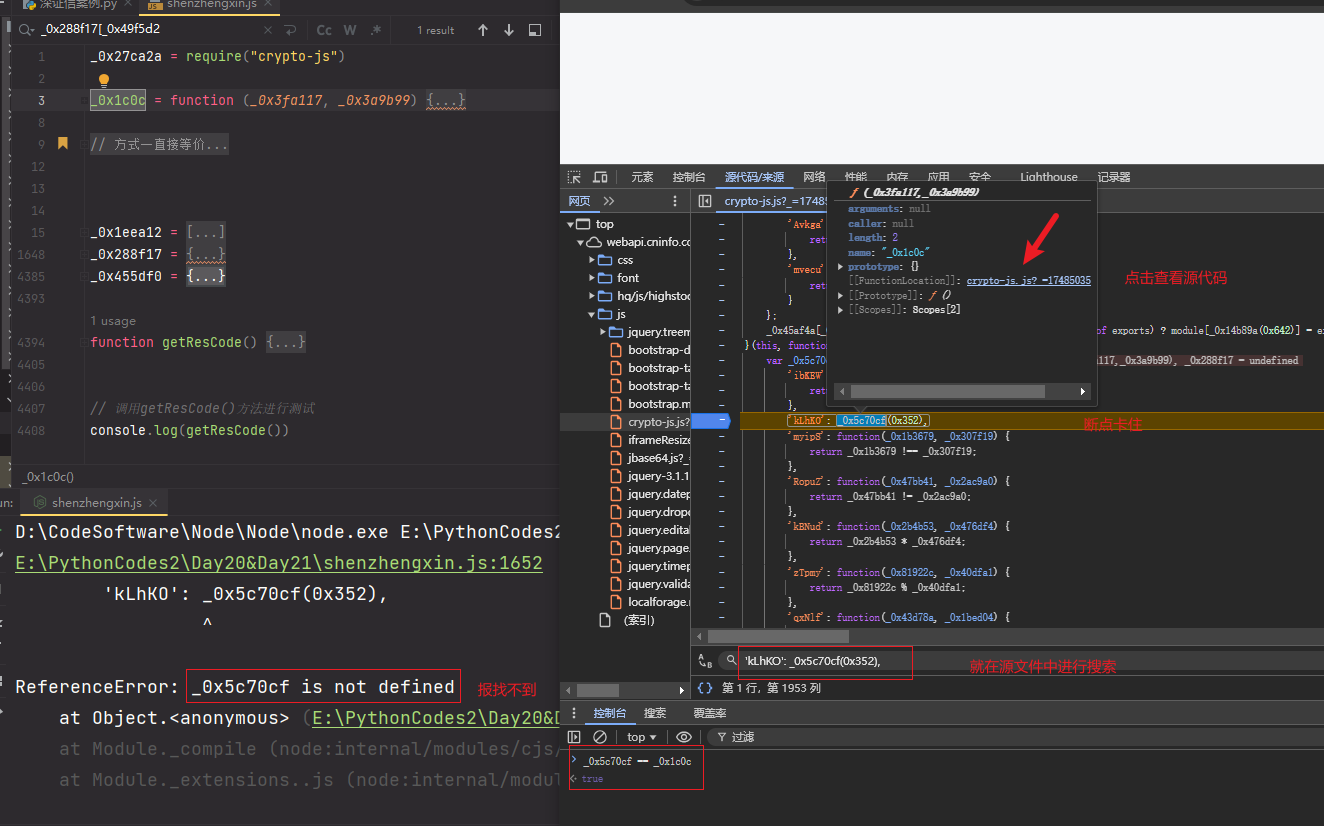
Task: Click the new-line icon in IDE find bar
Action: pyautogui.click(x=291, y=30)
